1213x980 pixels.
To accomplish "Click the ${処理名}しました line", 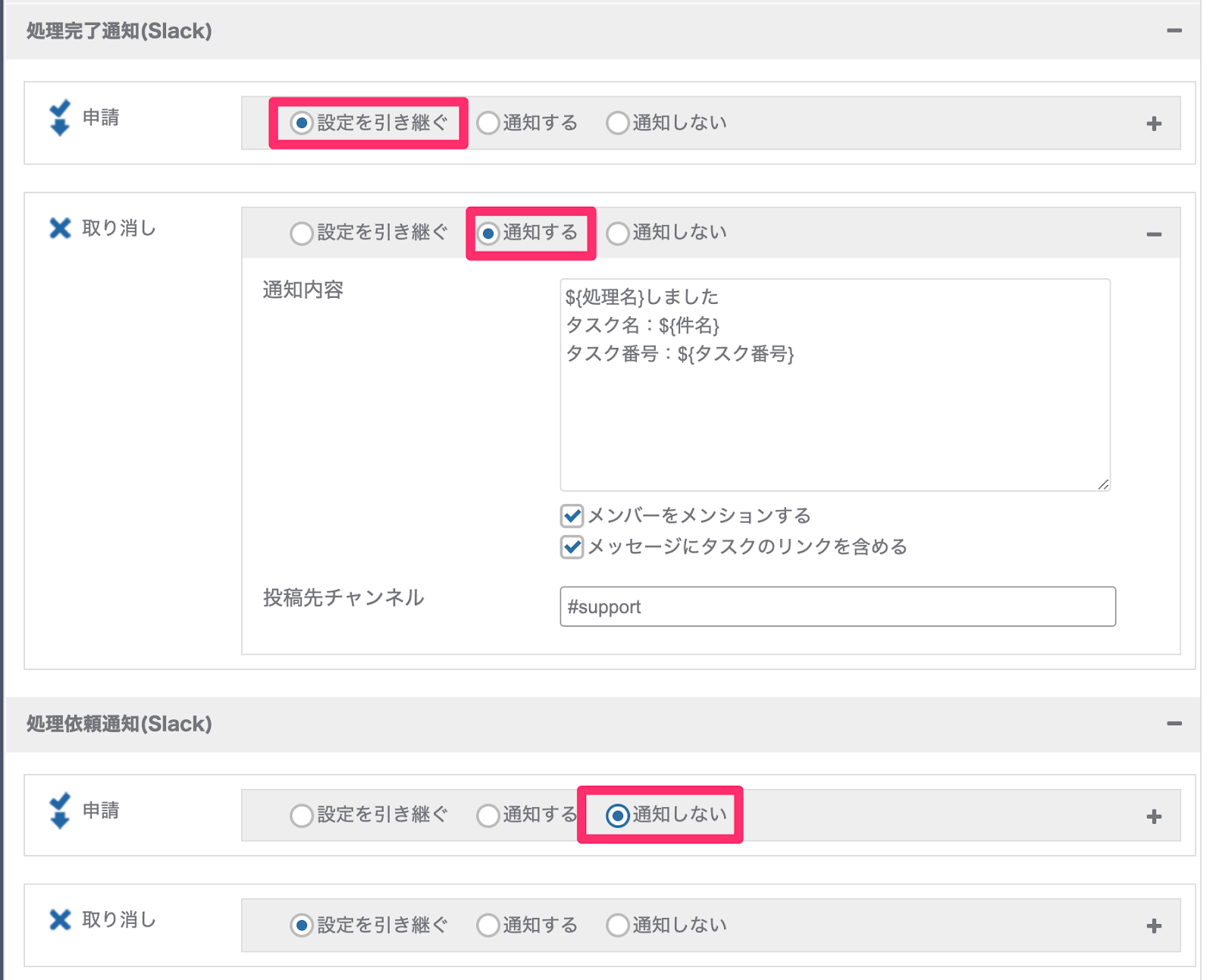I will pyautogui.click(x=642, y=297).
